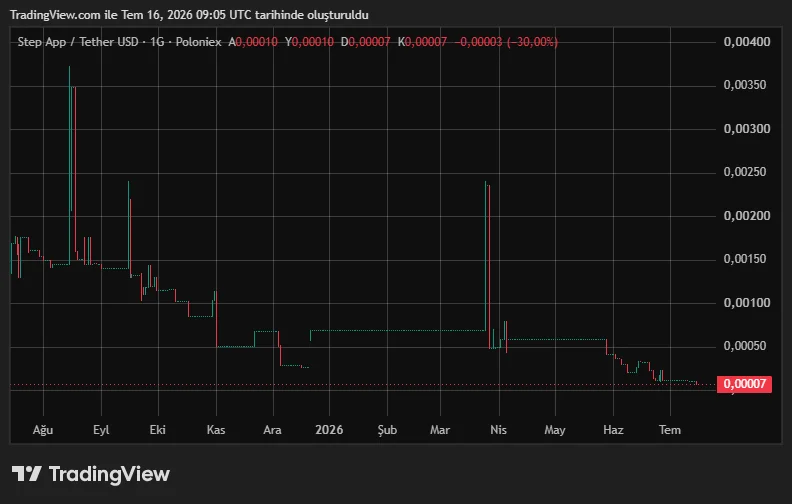Click the Nis month label on time axis

[498, 430]
